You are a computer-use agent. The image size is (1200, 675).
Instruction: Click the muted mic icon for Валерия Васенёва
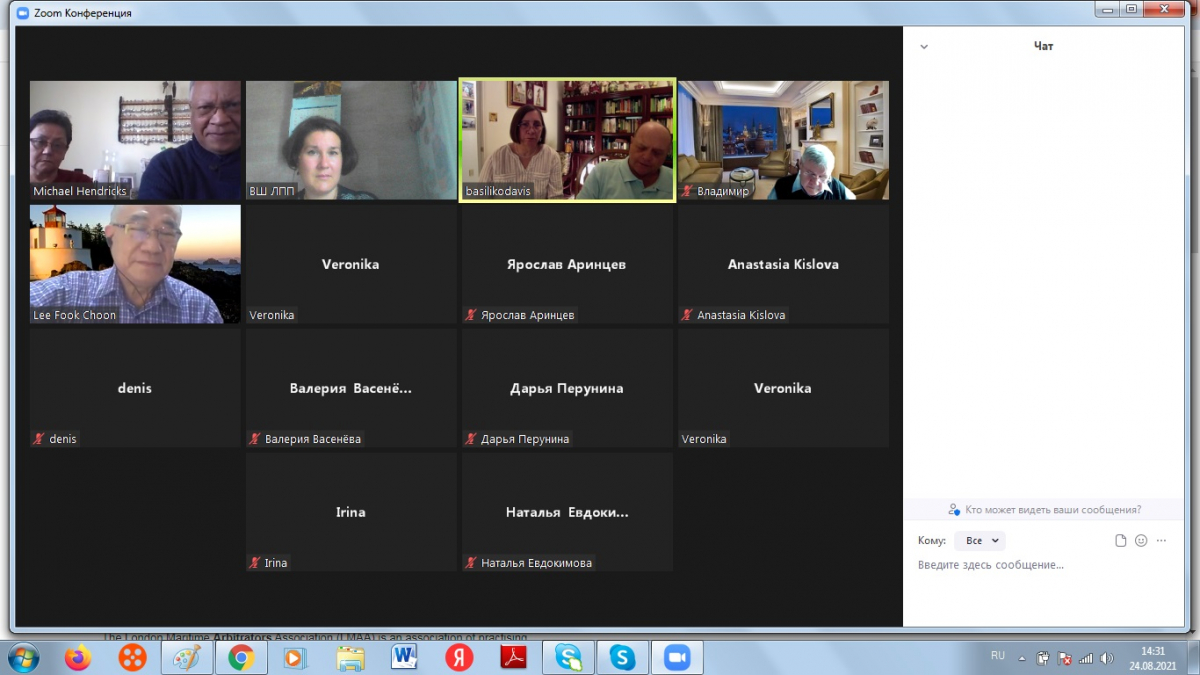tap(255, 439)
